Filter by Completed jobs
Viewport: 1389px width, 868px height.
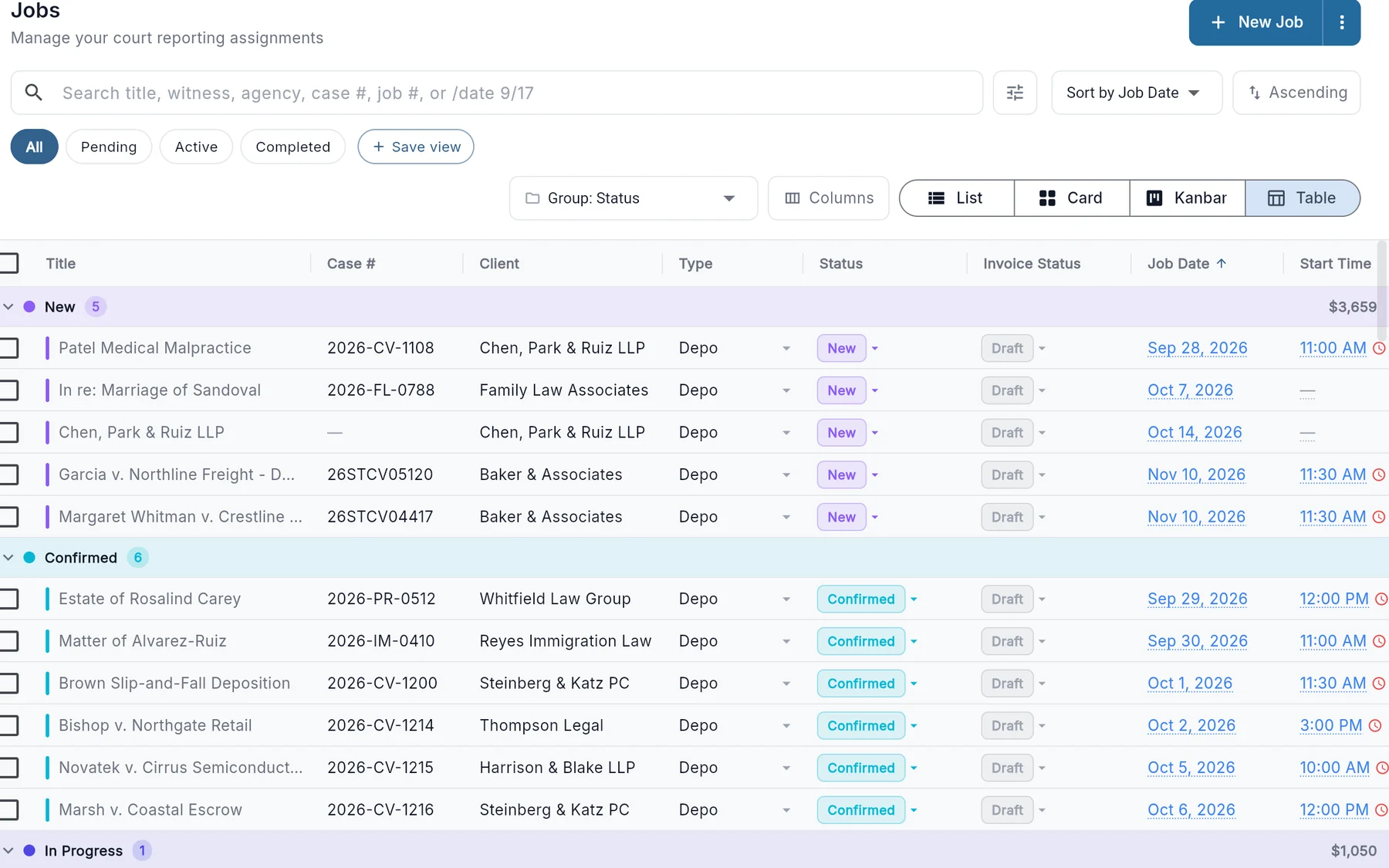[293, 147]
